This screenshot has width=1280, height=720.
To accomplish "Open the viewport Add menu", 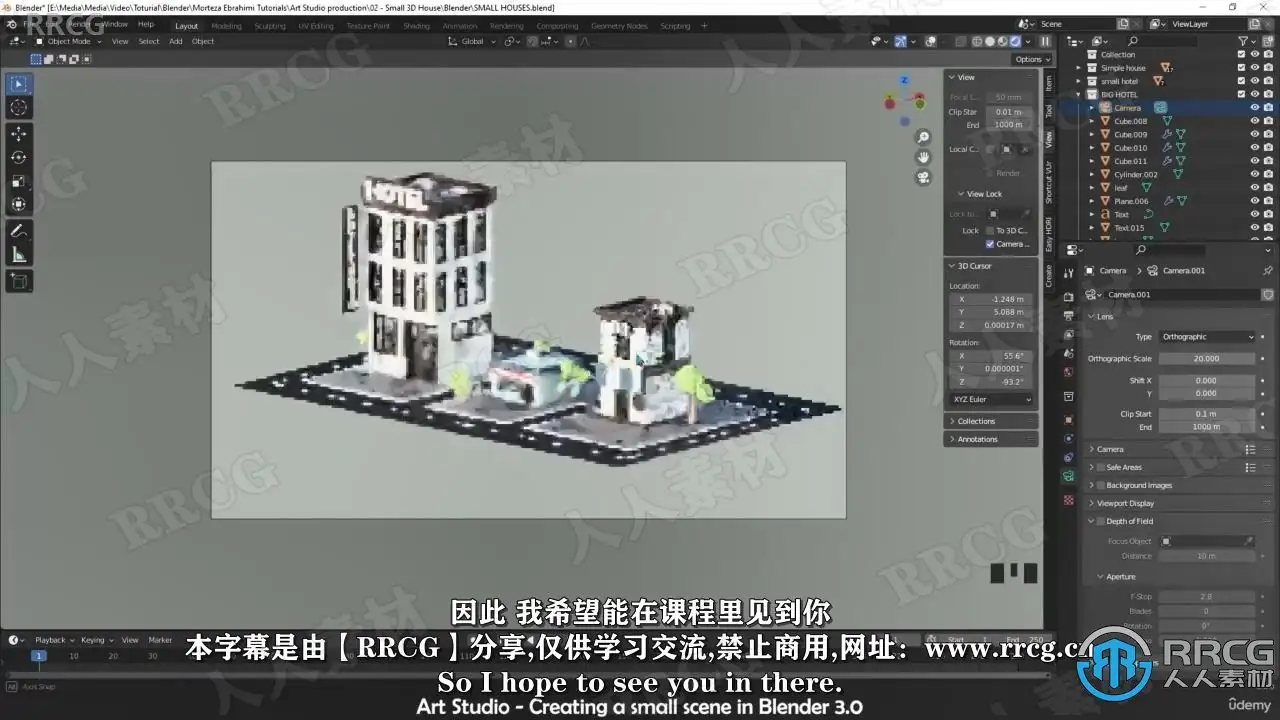I will [176, 41].
